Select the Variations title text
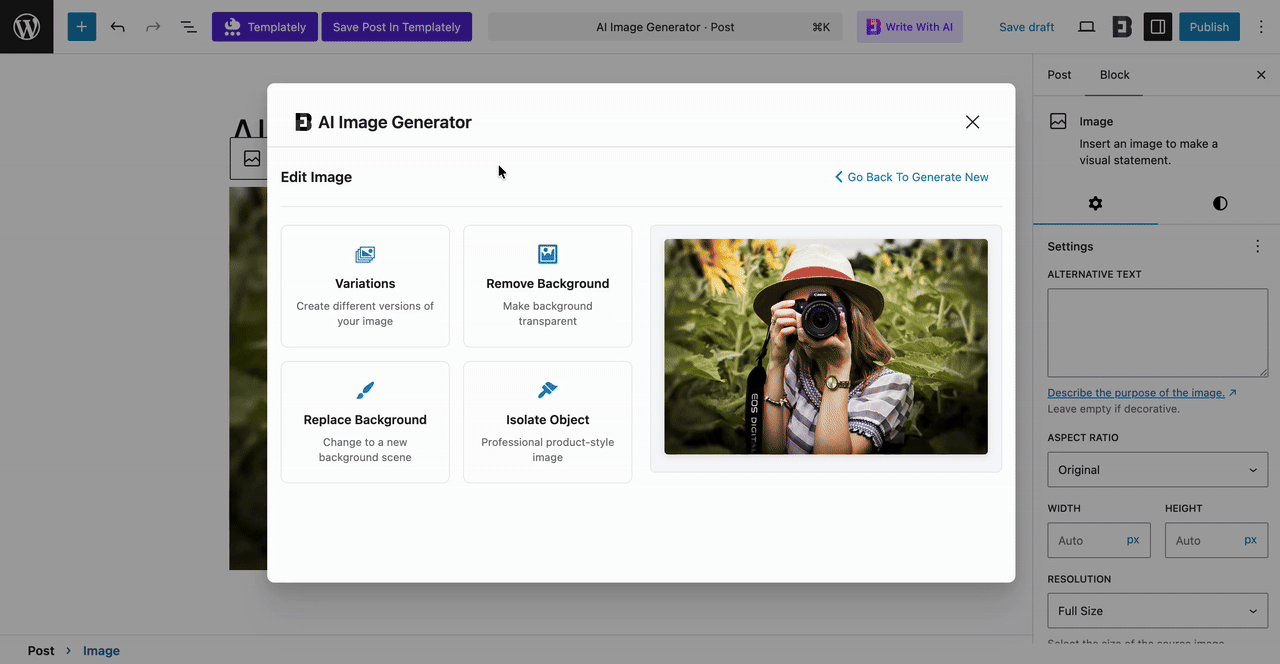 point(365,284)
